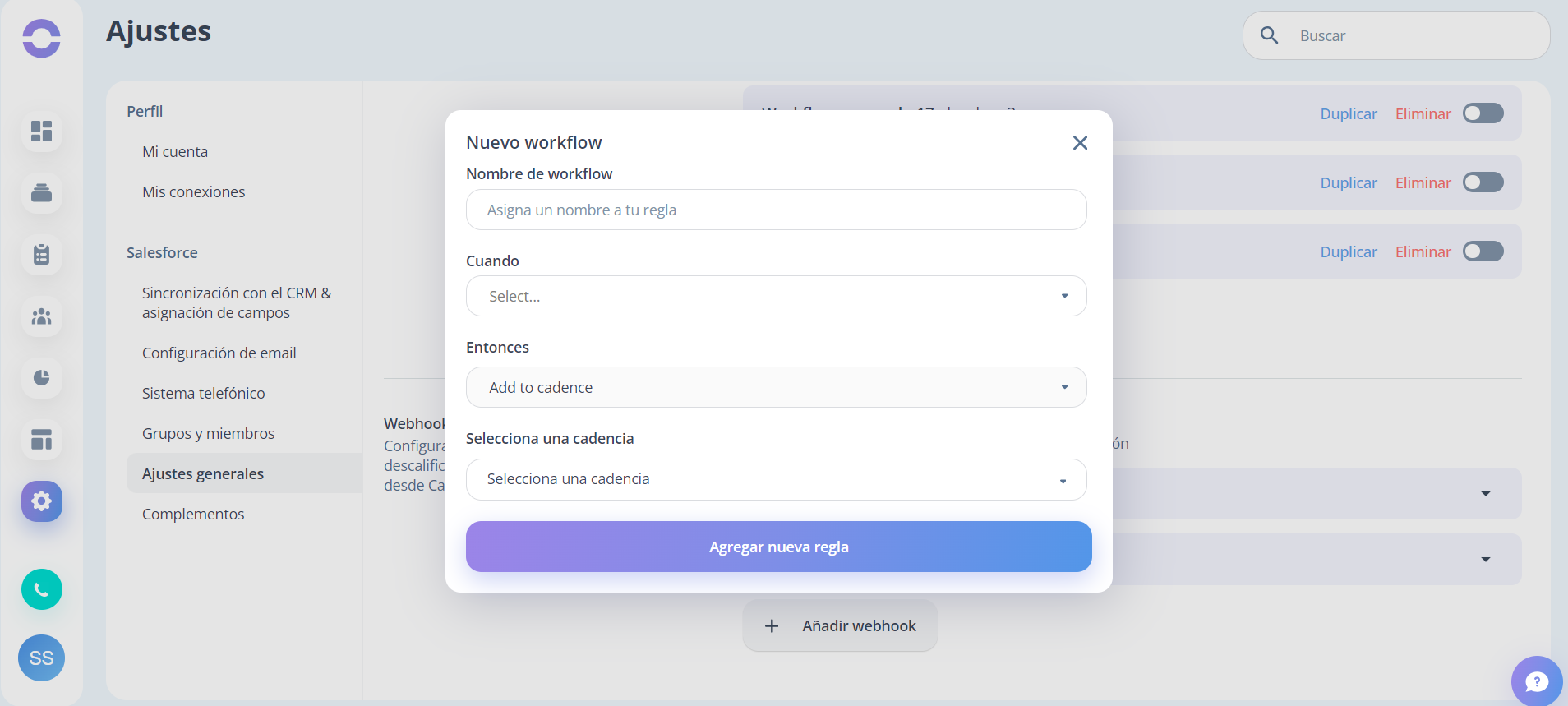1568x706 pixels.
Task: Close the Nuevo workflow dialog
Action: [1080, 143]
